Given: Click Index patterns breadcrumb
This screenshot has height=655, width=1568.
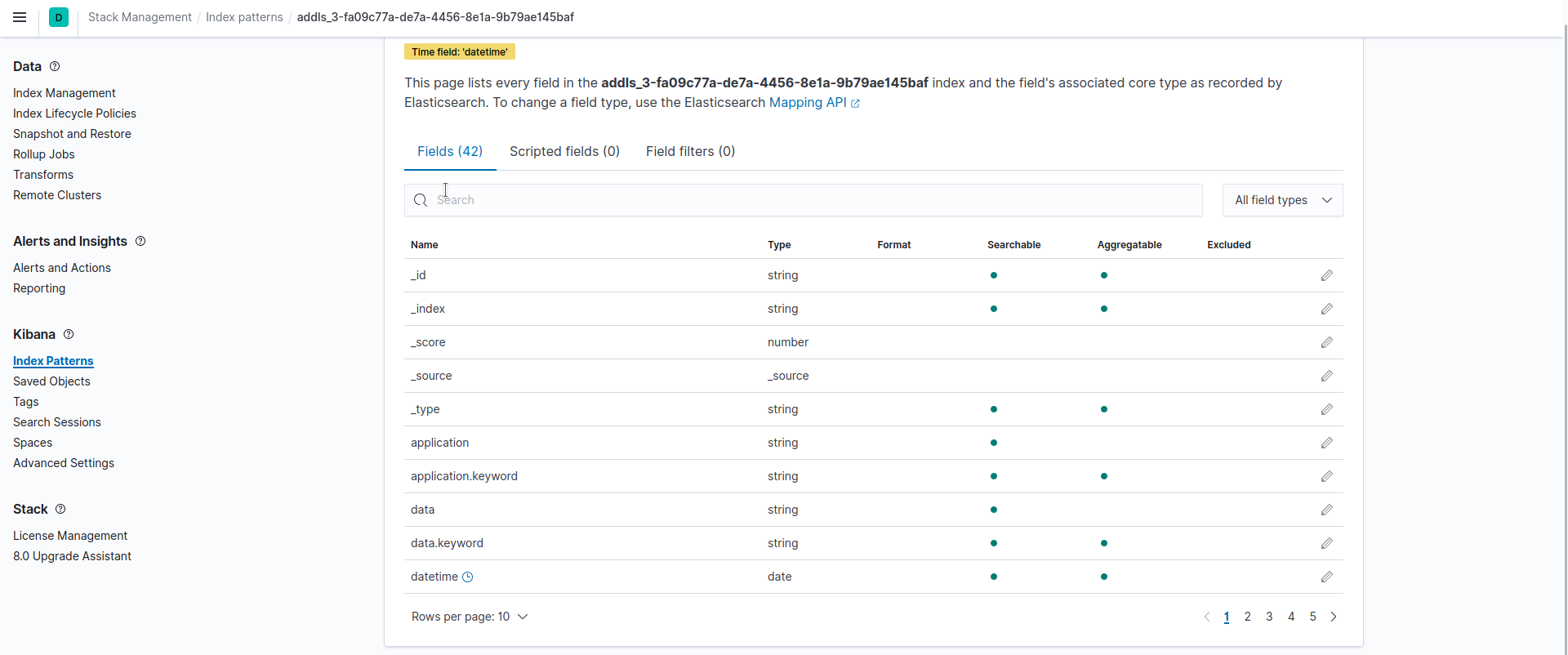Looking at the screenshot, I should point(244,17).
